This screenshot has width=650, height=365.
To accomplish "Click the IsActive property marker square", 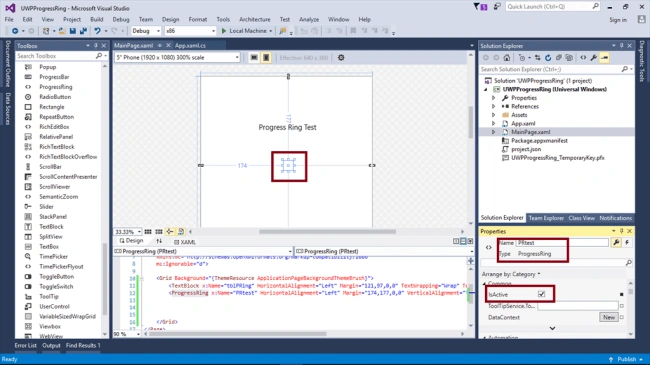I will pos(621,294).
